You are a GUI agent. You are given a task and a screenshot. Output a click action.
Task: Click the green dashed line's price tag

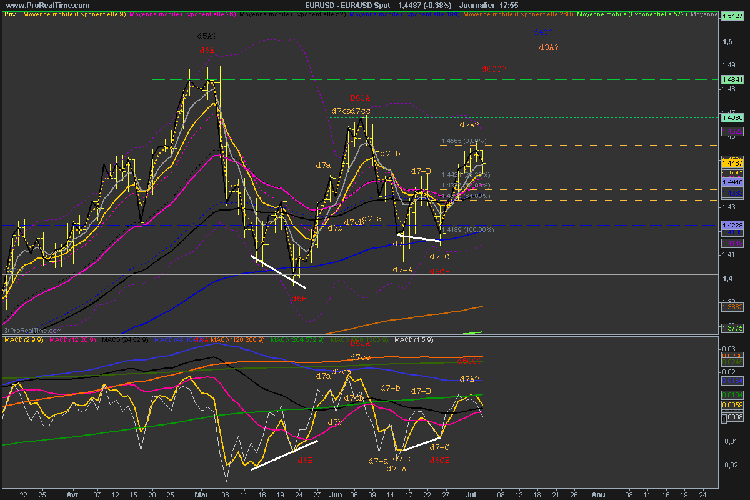[x=734, y=78]
